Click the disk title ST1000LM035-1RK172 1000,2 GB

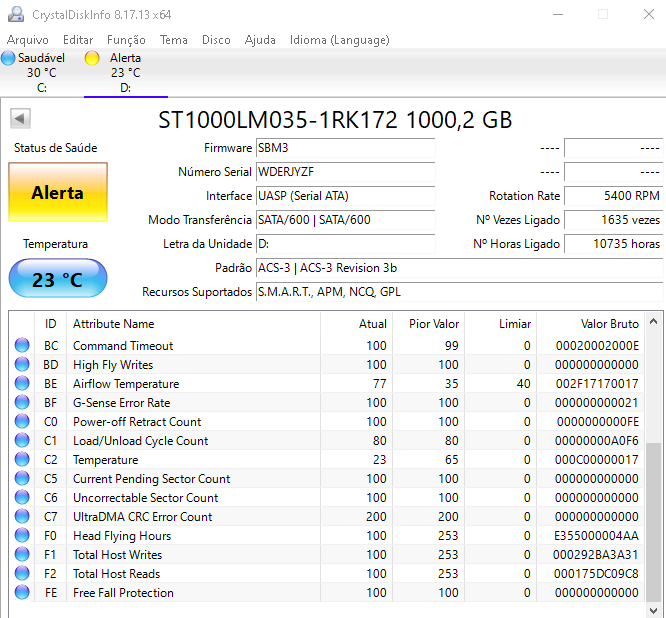pyautogui.click(x=335, y=120)
